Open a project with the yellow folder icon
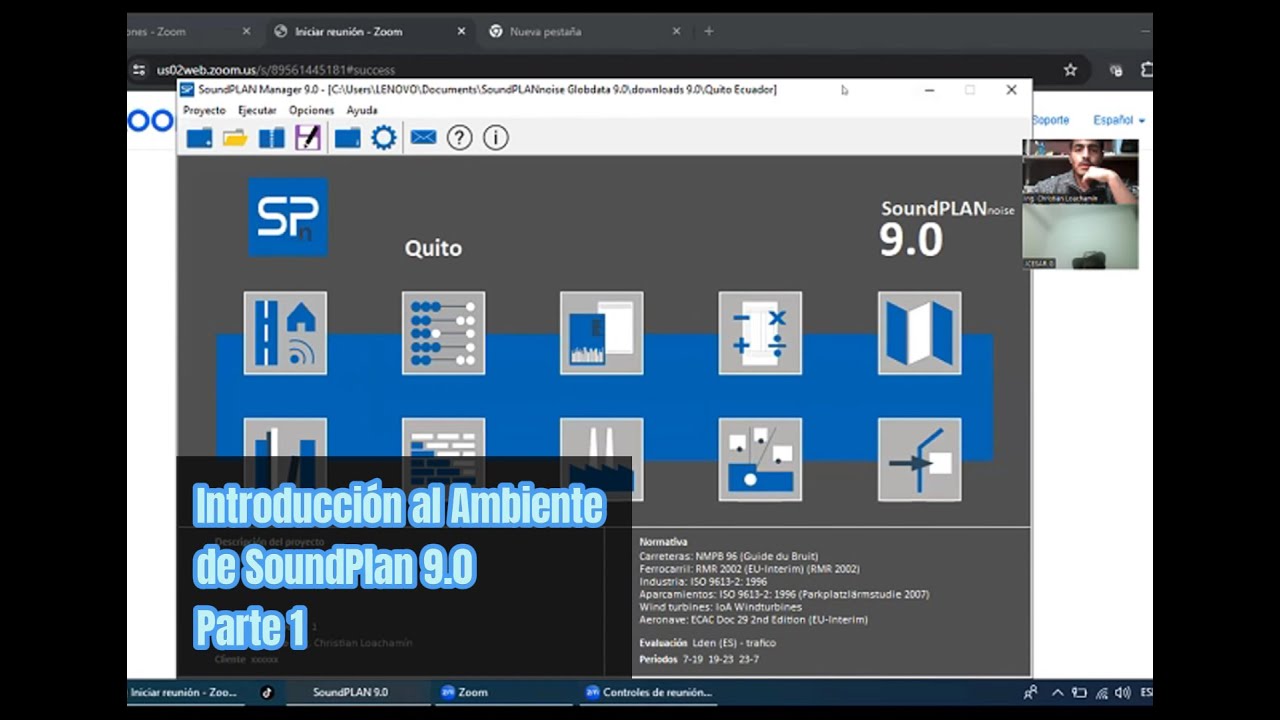 (x=235, y=138)
